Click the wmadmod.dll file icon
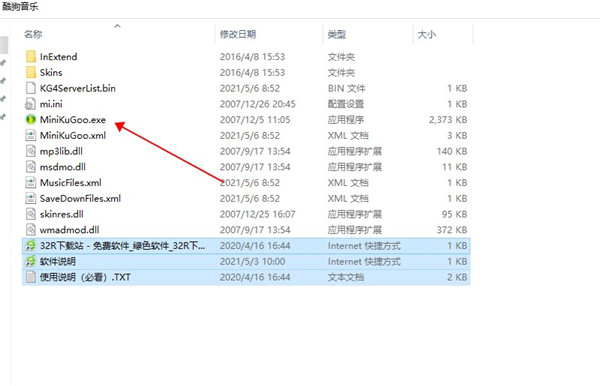This screenshot has height=386, width=600. (x=31, y=230)
